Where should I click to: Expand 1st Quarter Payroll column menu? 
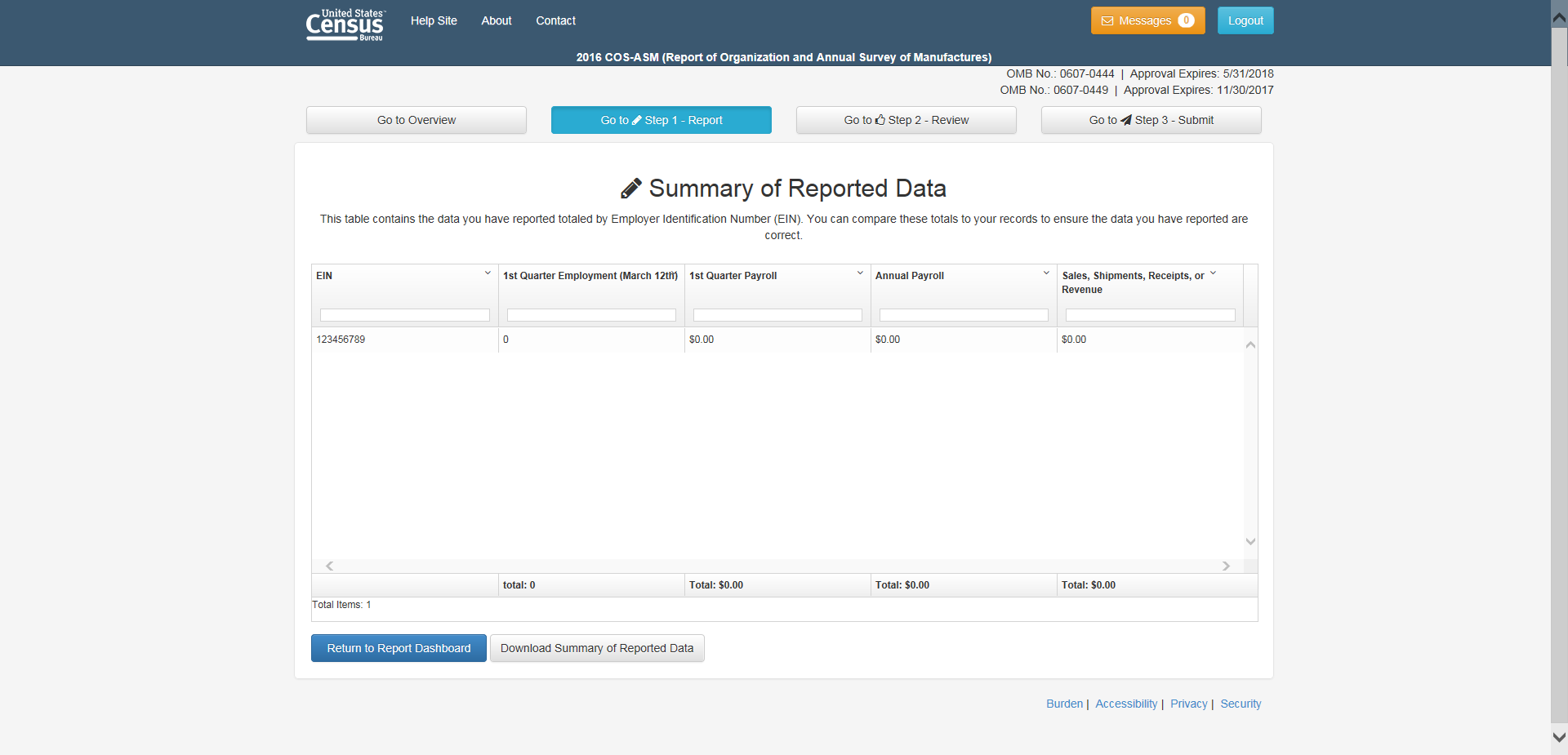tap(860, 273)
